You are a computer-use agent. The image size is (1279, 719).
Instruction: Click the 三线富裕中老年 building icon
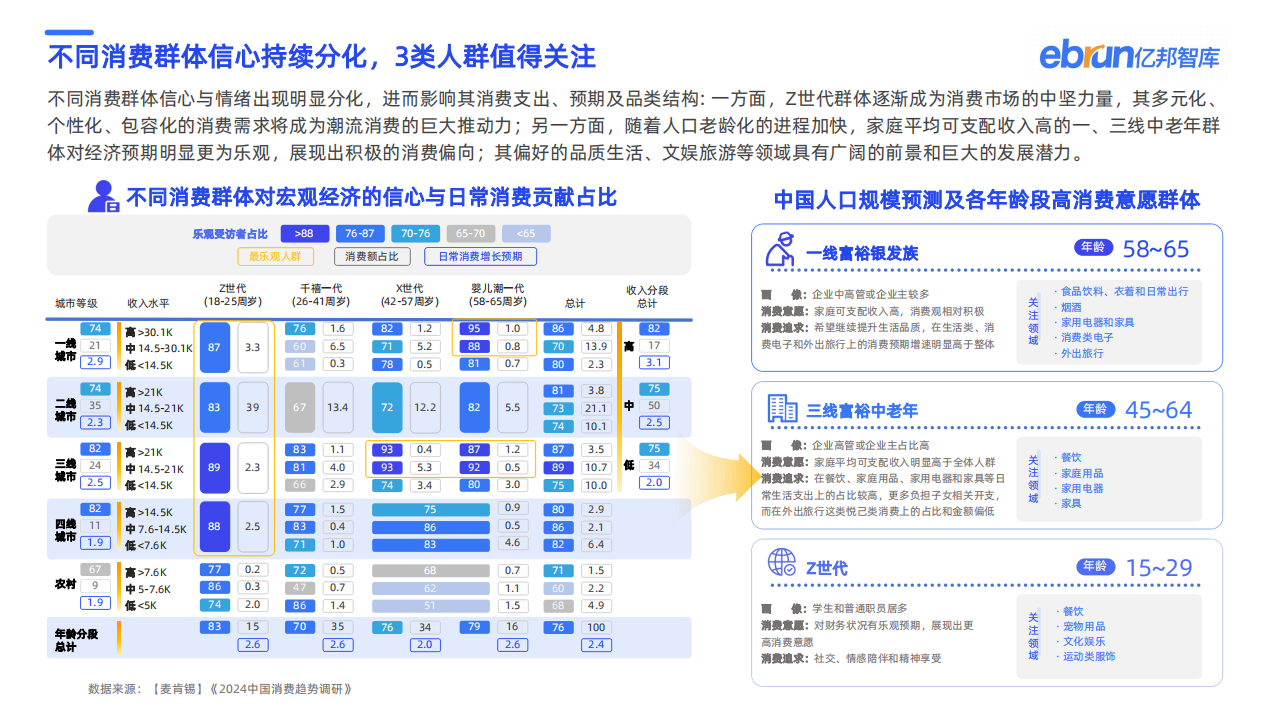pyautogui.click(x=781, y=408)
